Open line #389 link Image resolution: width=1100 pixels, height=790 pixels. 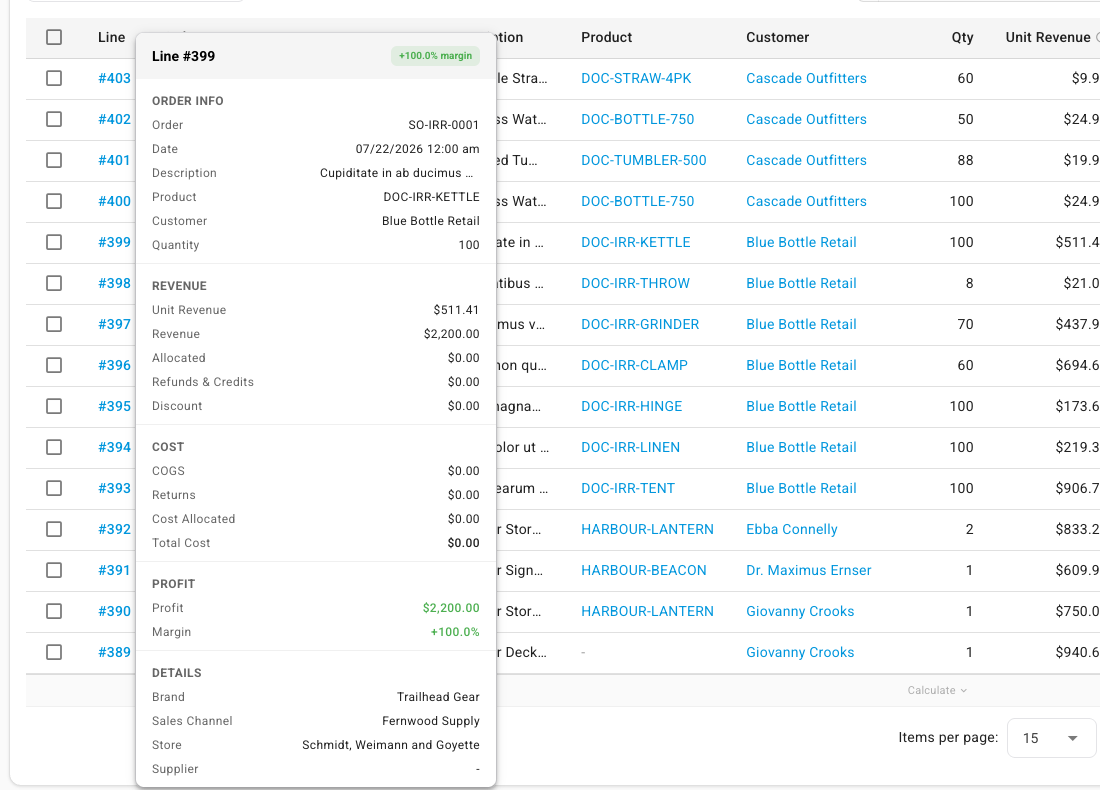[x=114, y=652]
